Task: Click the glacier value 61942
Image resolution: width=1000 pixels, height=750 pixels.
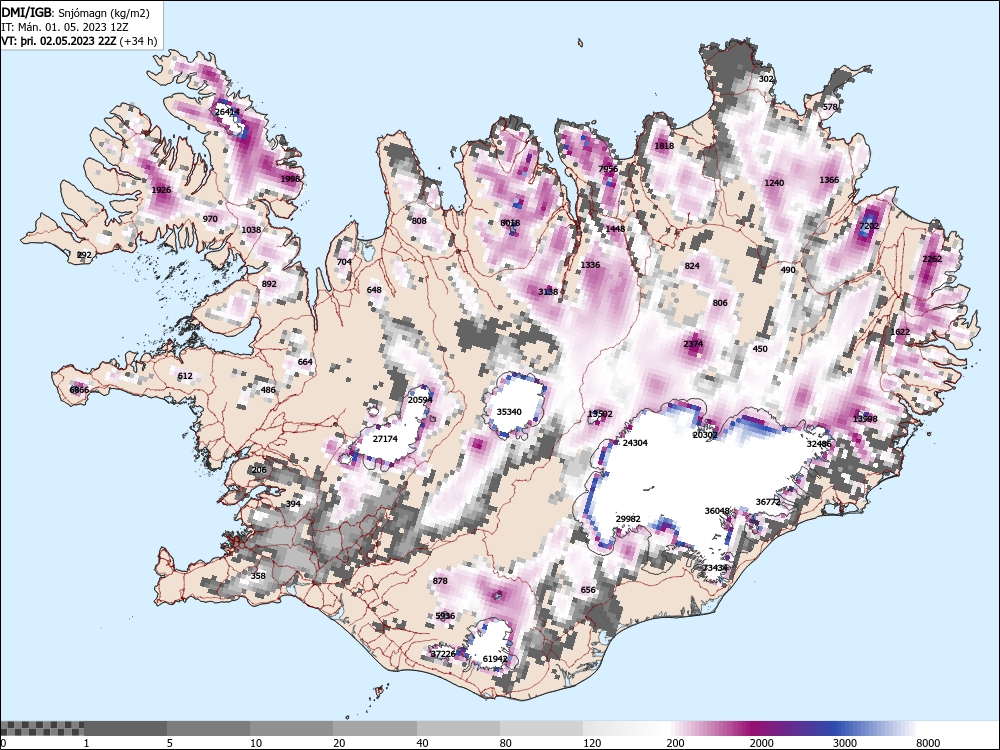Action: [495, 659]
